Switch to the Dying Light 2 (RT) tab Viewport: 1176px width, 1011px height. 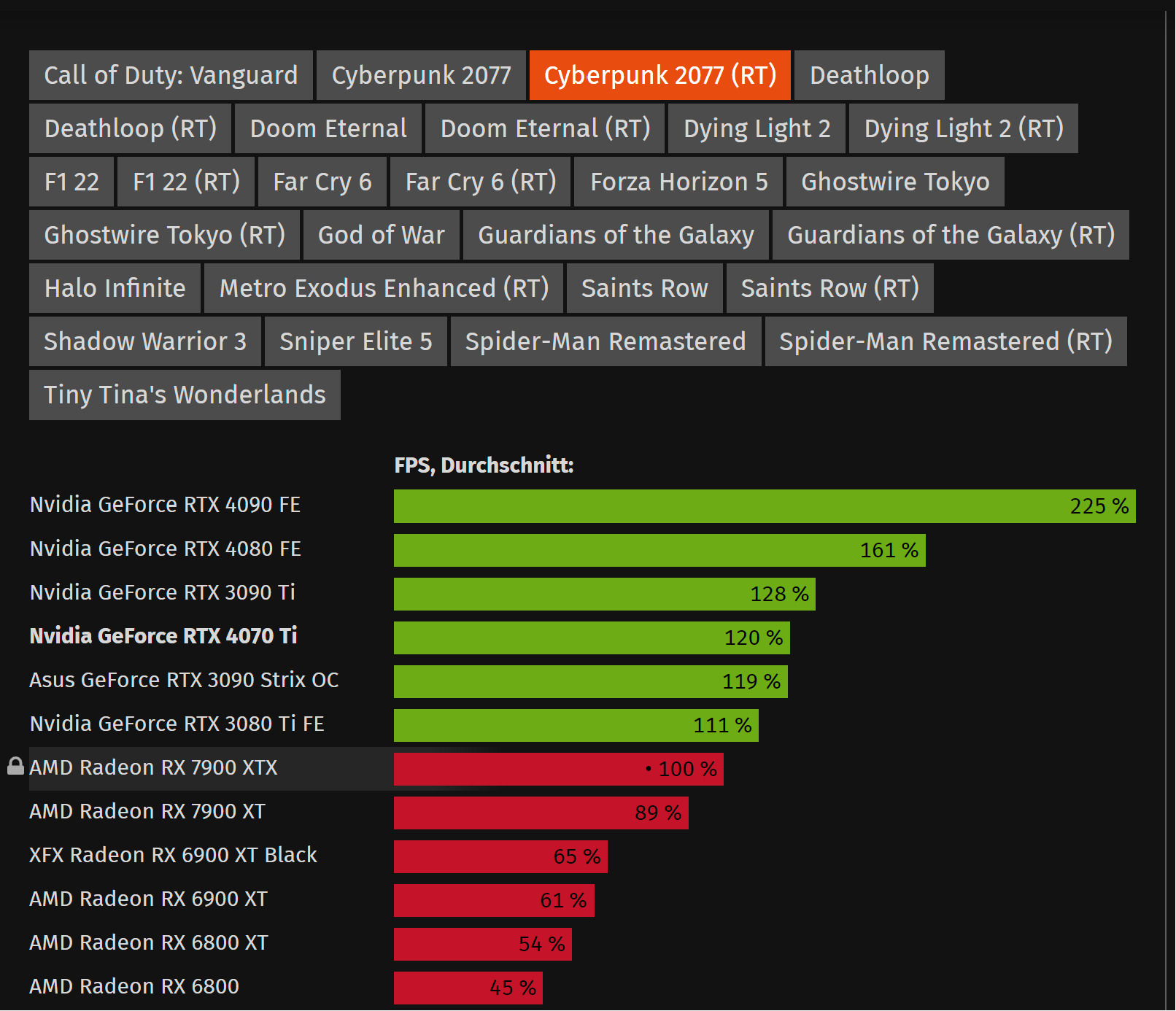(964, 128)
